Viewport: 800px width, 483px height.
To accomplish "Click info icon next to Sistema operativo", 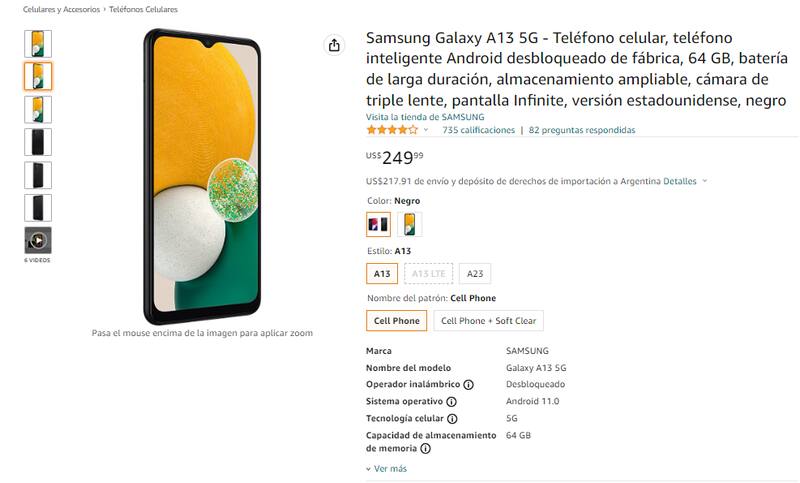I will pyautogui.click(x=452, y=402).
